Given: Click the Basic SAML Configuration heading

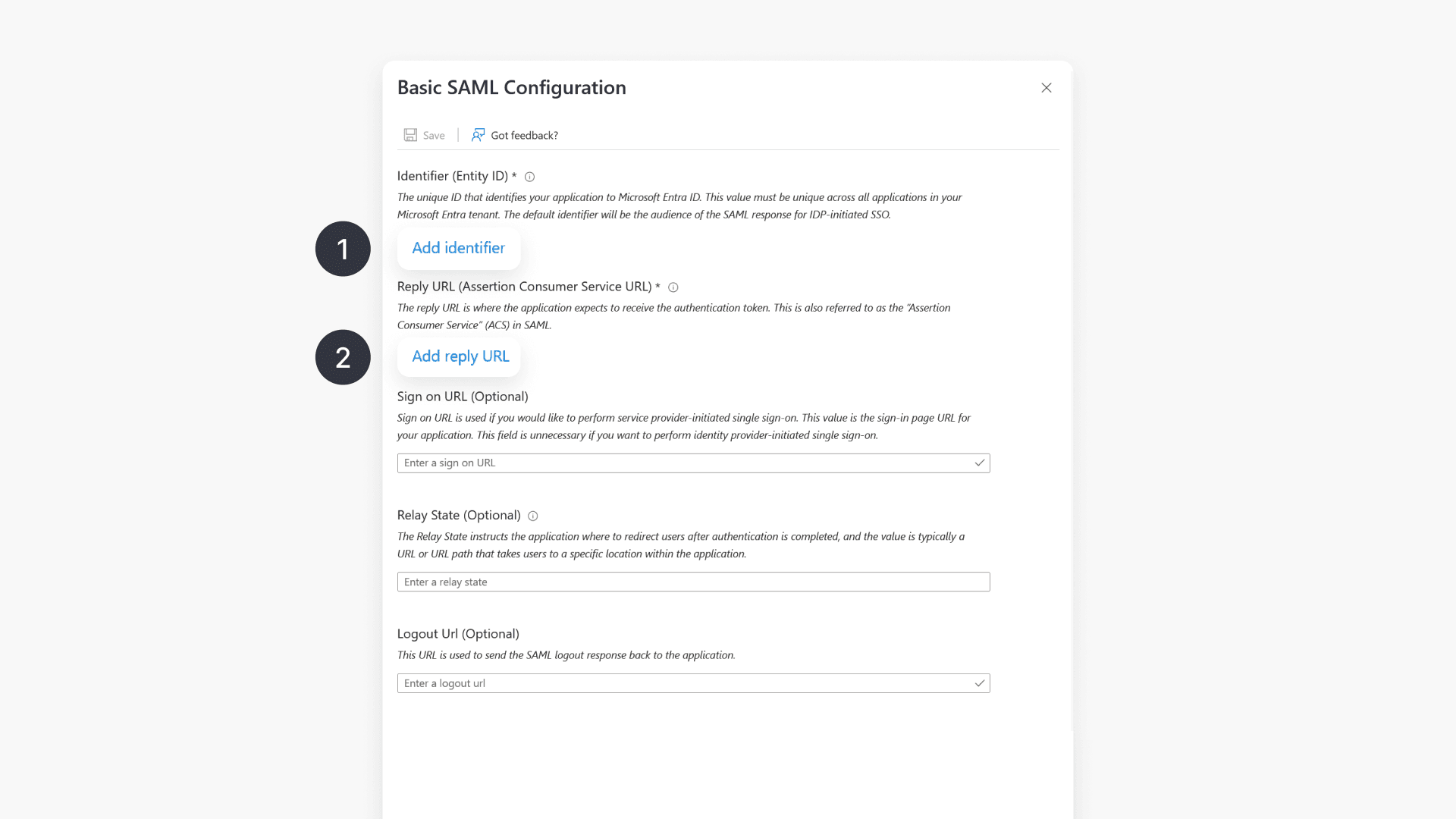Looking at the screenshot, I should 511,87.
